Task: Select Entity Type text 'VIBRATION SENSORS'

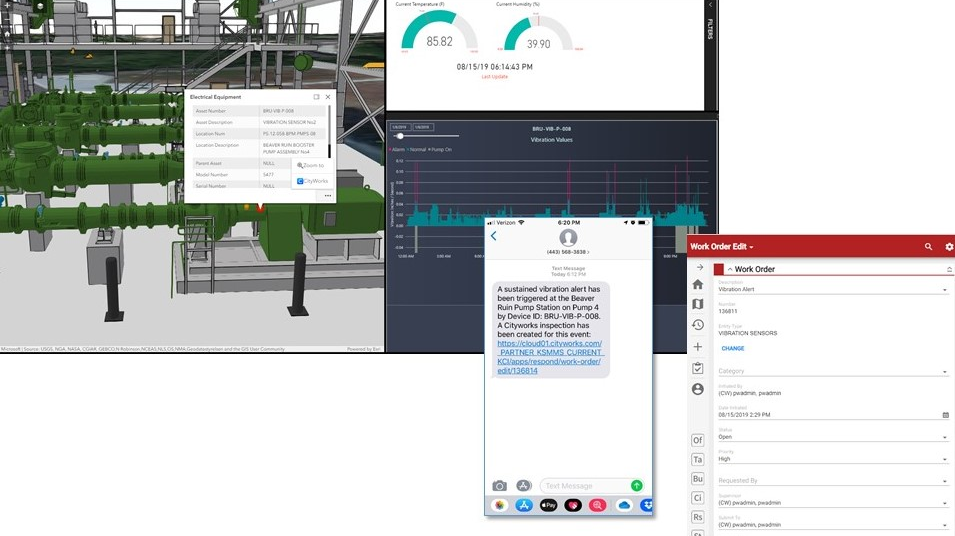Action: pyautogui.click(x=747, y=333)
